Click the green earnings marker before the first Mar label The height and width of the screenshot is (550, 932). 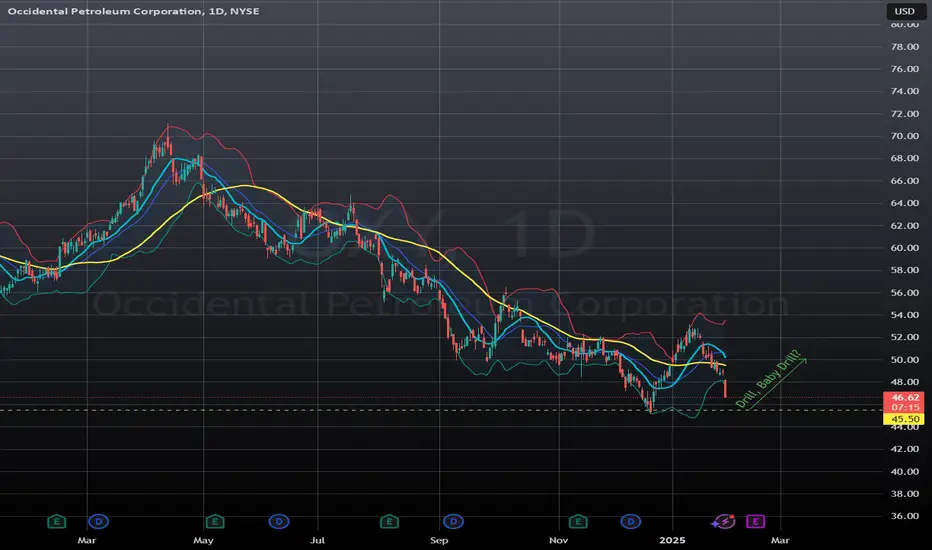pyautogui.click(x=56, y=522)
